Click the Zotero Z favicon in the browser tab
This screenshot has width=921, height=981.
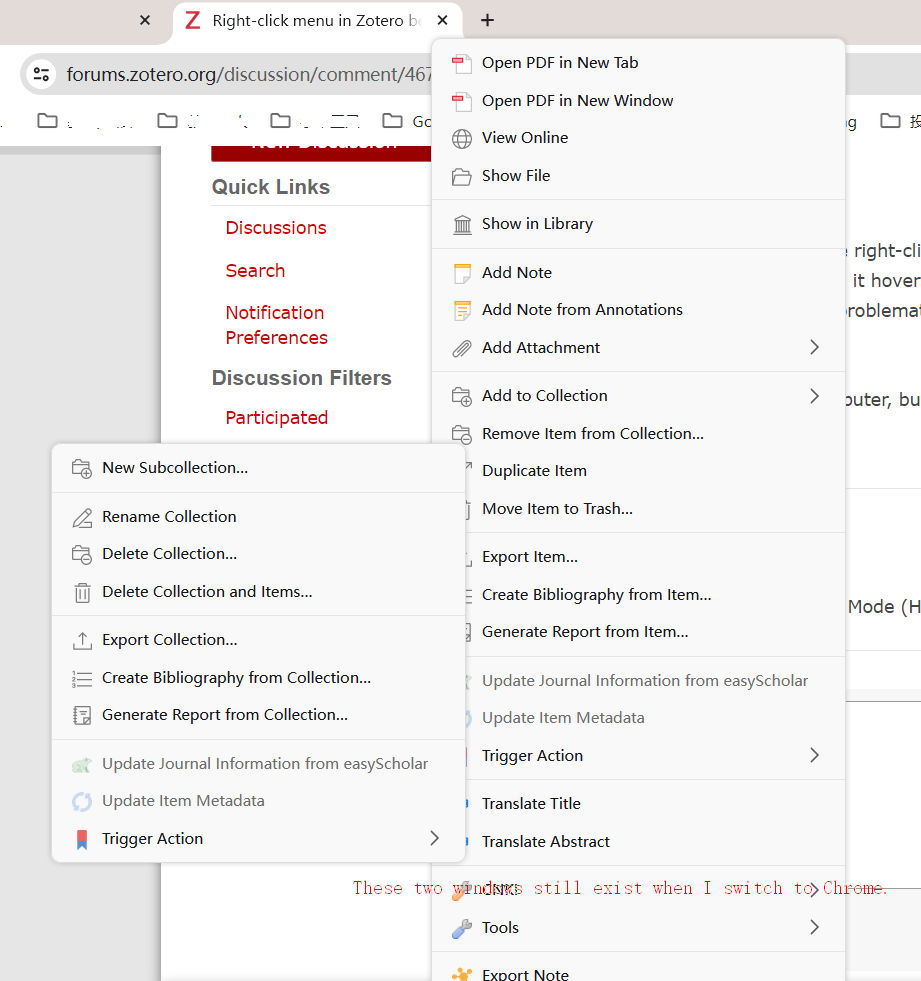tap(193, 21)
